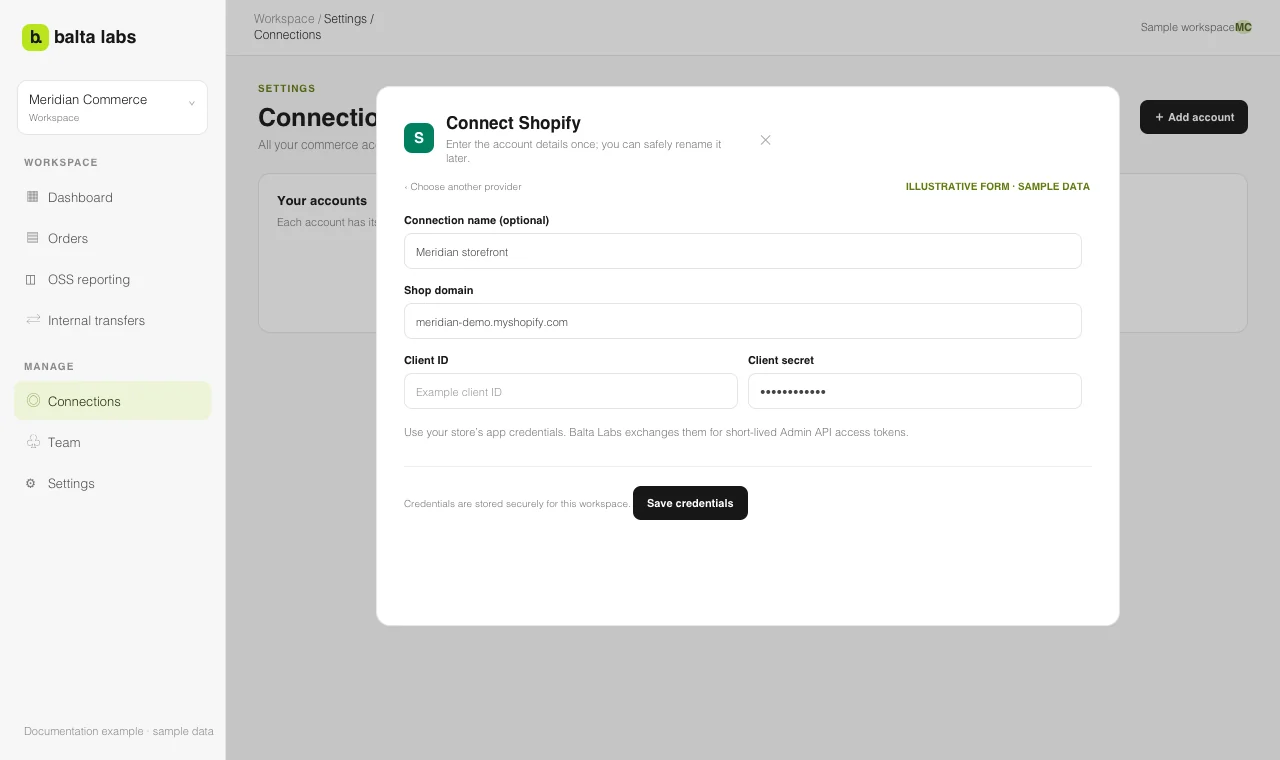
Task: Open the Settings sidebar item
Action: click(112, 483)
